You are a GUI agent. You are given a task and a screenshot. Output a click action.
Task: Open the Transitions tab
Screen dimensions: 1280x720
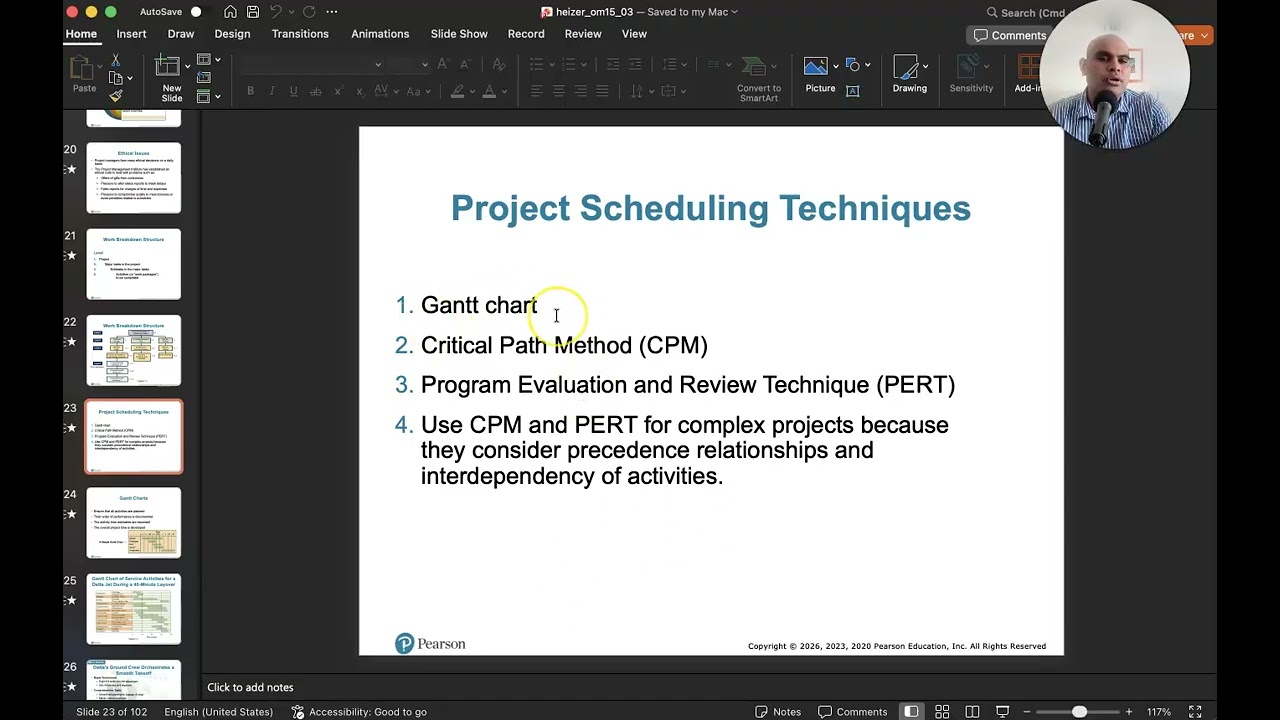click(x=300, y=34)
